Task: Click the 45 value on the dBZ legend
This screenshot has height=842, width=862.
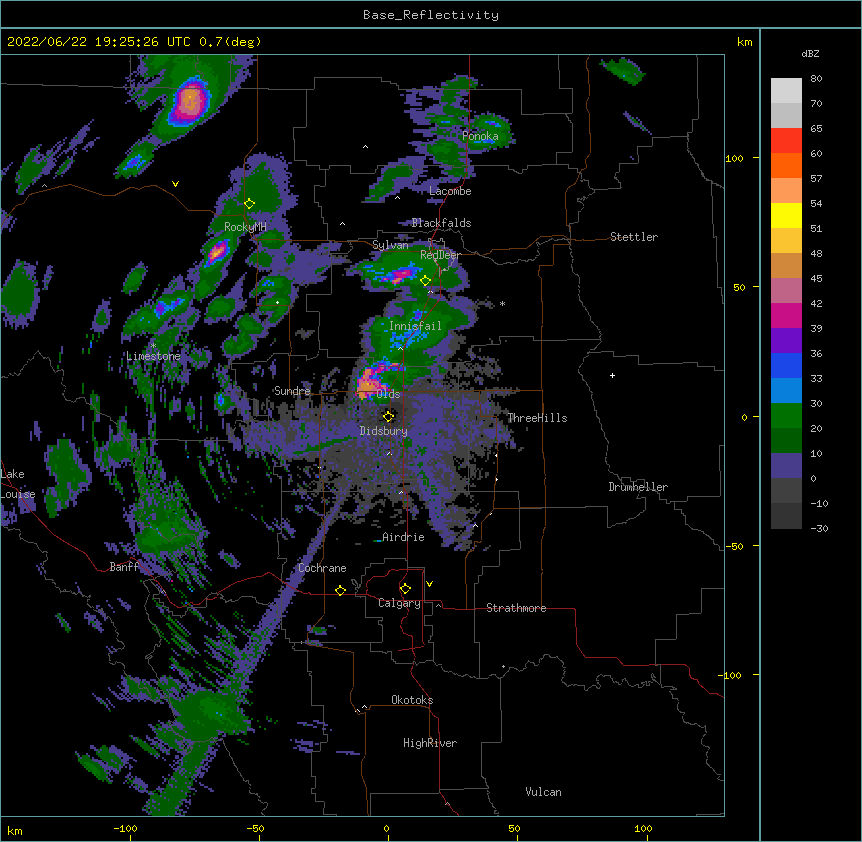Action: coord(816,279)
